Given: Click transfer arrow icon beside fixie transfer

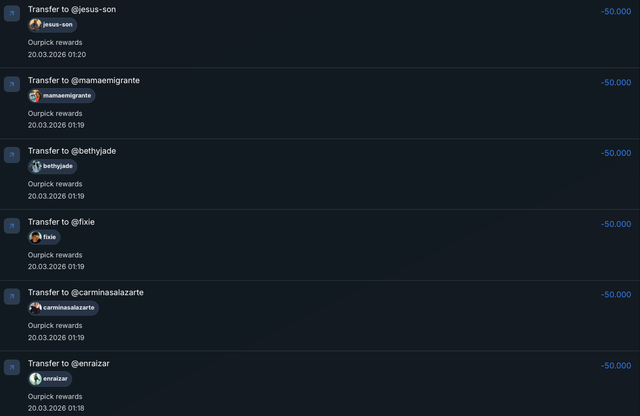Looking at the screenshot, I should click(12, 226).
